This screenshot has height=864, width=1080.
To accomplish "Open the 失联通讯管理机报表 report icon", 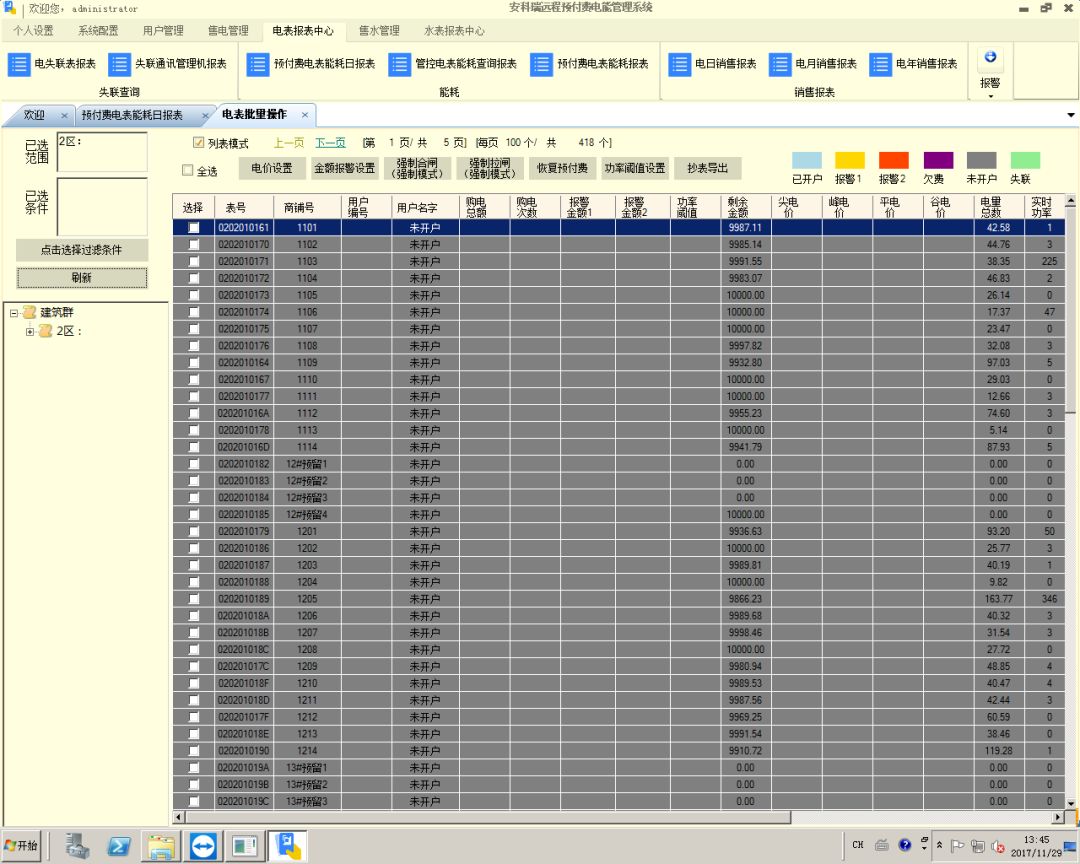I will tap(119, 64).
